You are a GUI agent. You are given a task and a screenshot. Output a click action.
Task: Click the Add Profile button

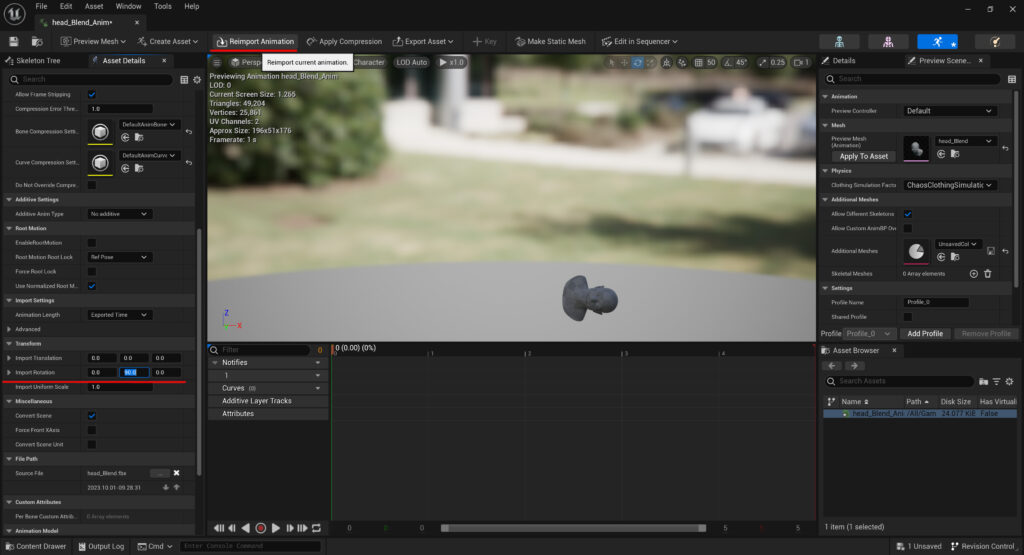pyautogui.click(x=924, y=333)
